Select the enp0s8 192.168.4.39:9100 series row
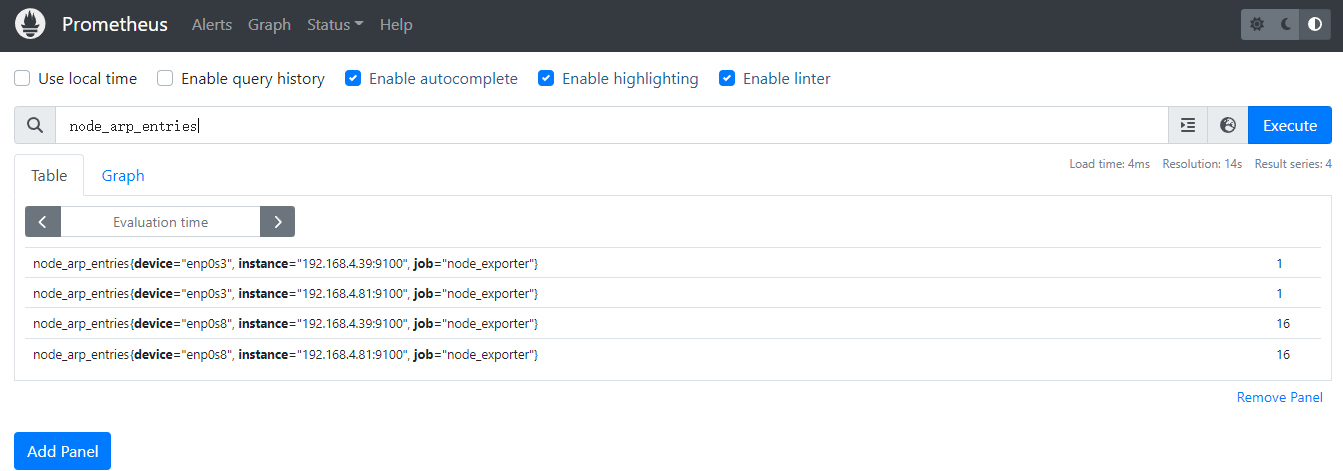1343x471 pixels. click(672, 323)
